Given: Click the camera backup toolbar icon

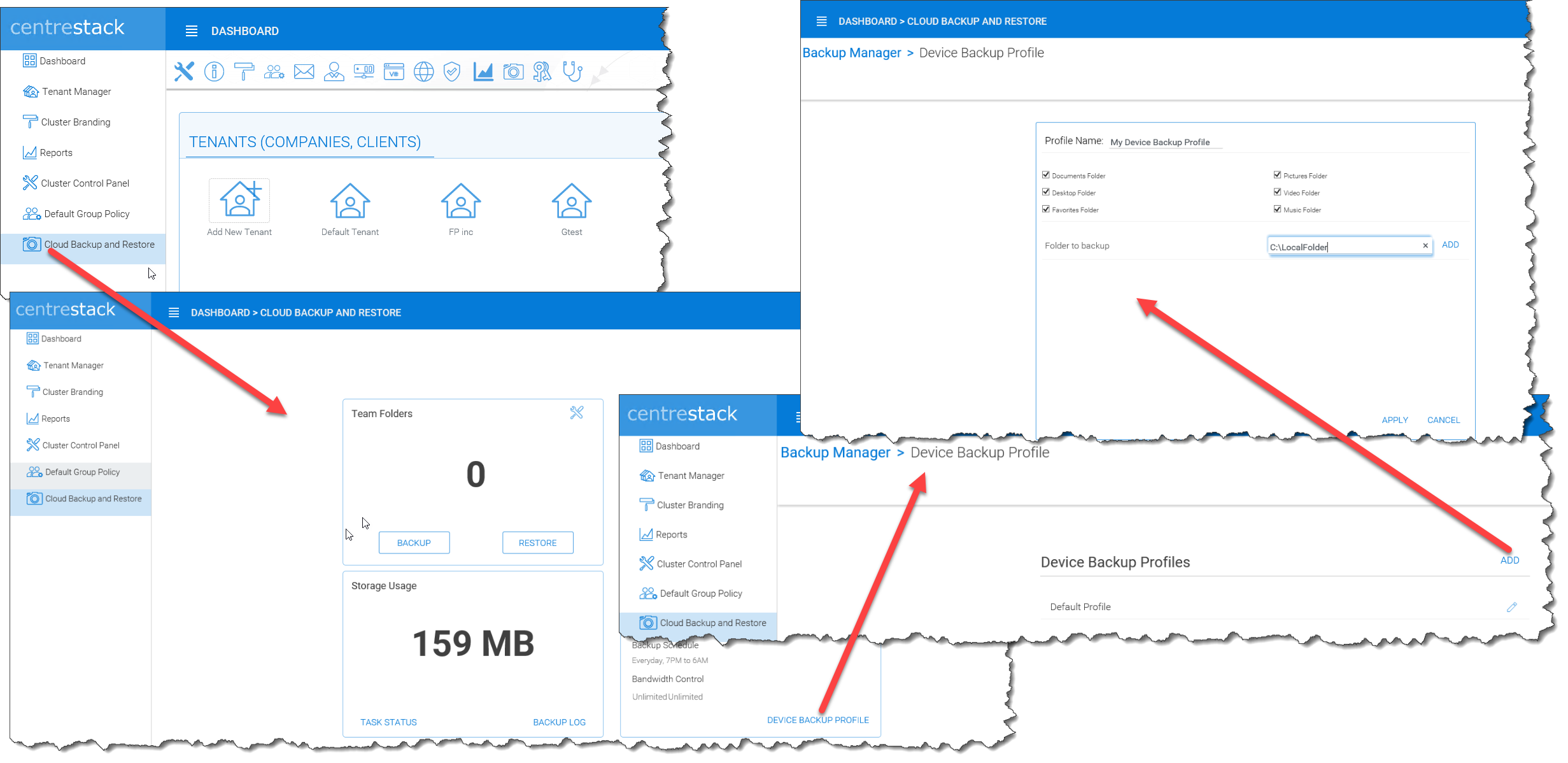Looking at the screenshot, I should pyautogui.click(x=513, y=71).
